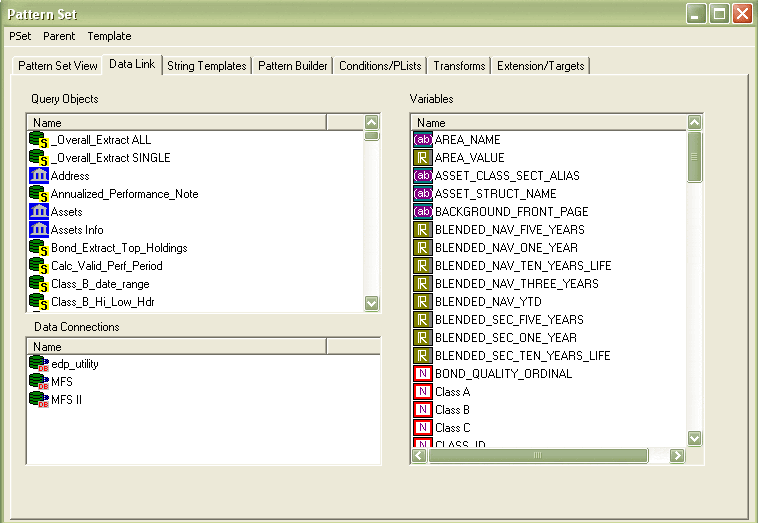Screen dimensions: 758x523
Task: Click Query Objects scroll down arrow
Action: point(371,304)
